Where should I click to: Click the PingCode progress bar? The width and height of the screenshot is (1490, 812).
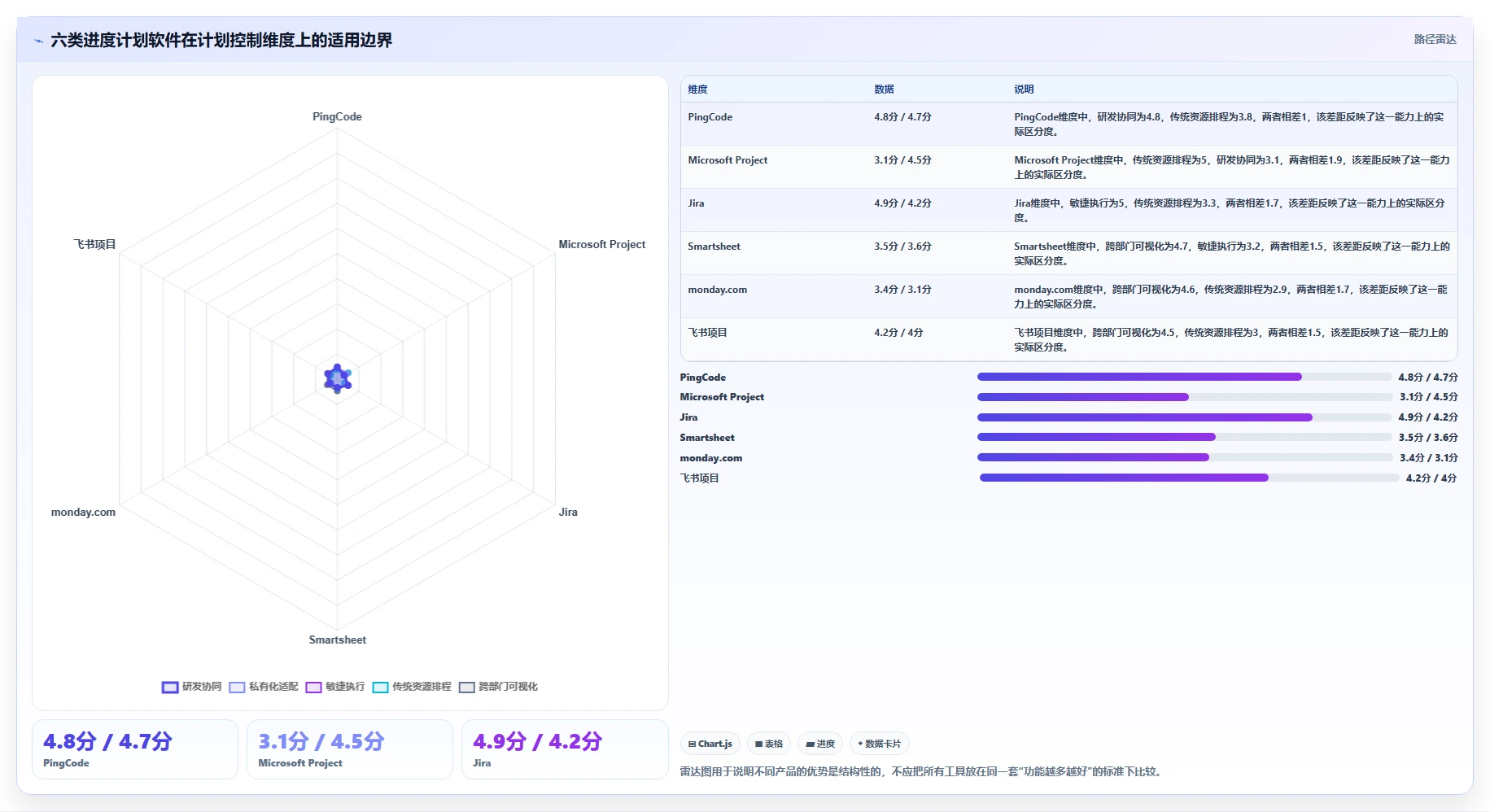(1184, 377)
